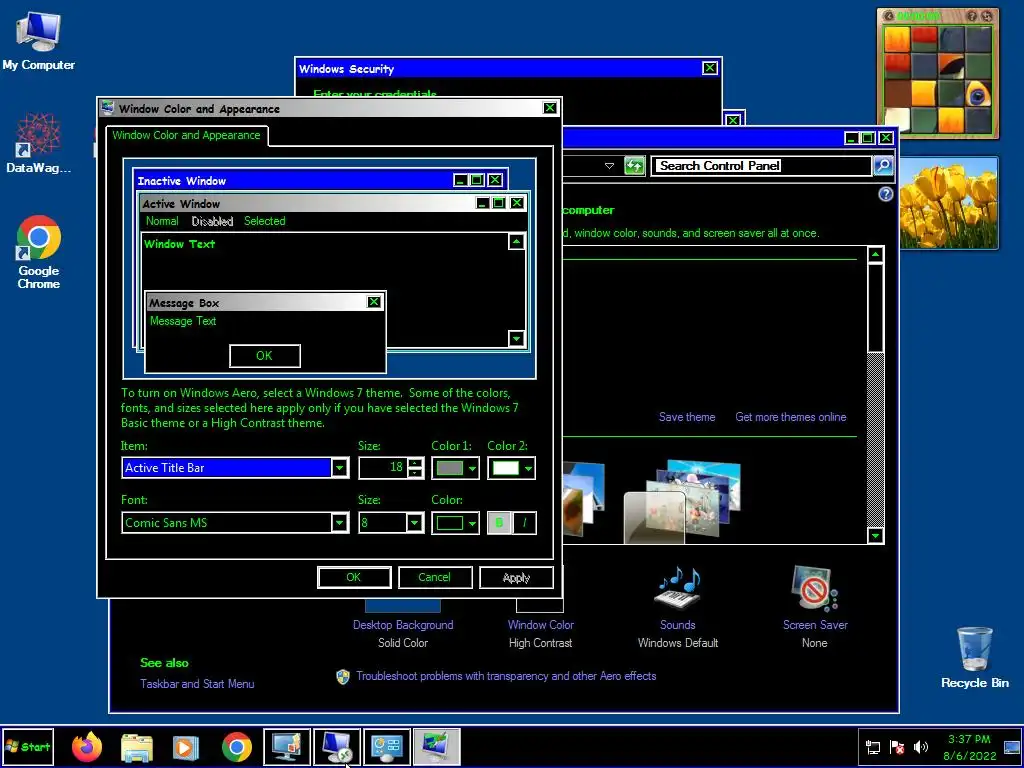The width and height of the screenshot is (1024, 768).
Task: Open the clock showing 3:37 PM
Action: (969, 747)
